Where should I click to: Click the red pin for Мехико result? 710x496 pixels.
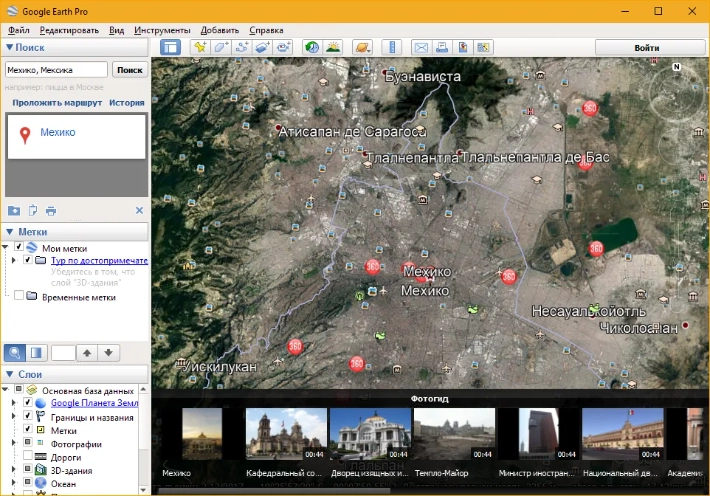click(x=25, y=135)
